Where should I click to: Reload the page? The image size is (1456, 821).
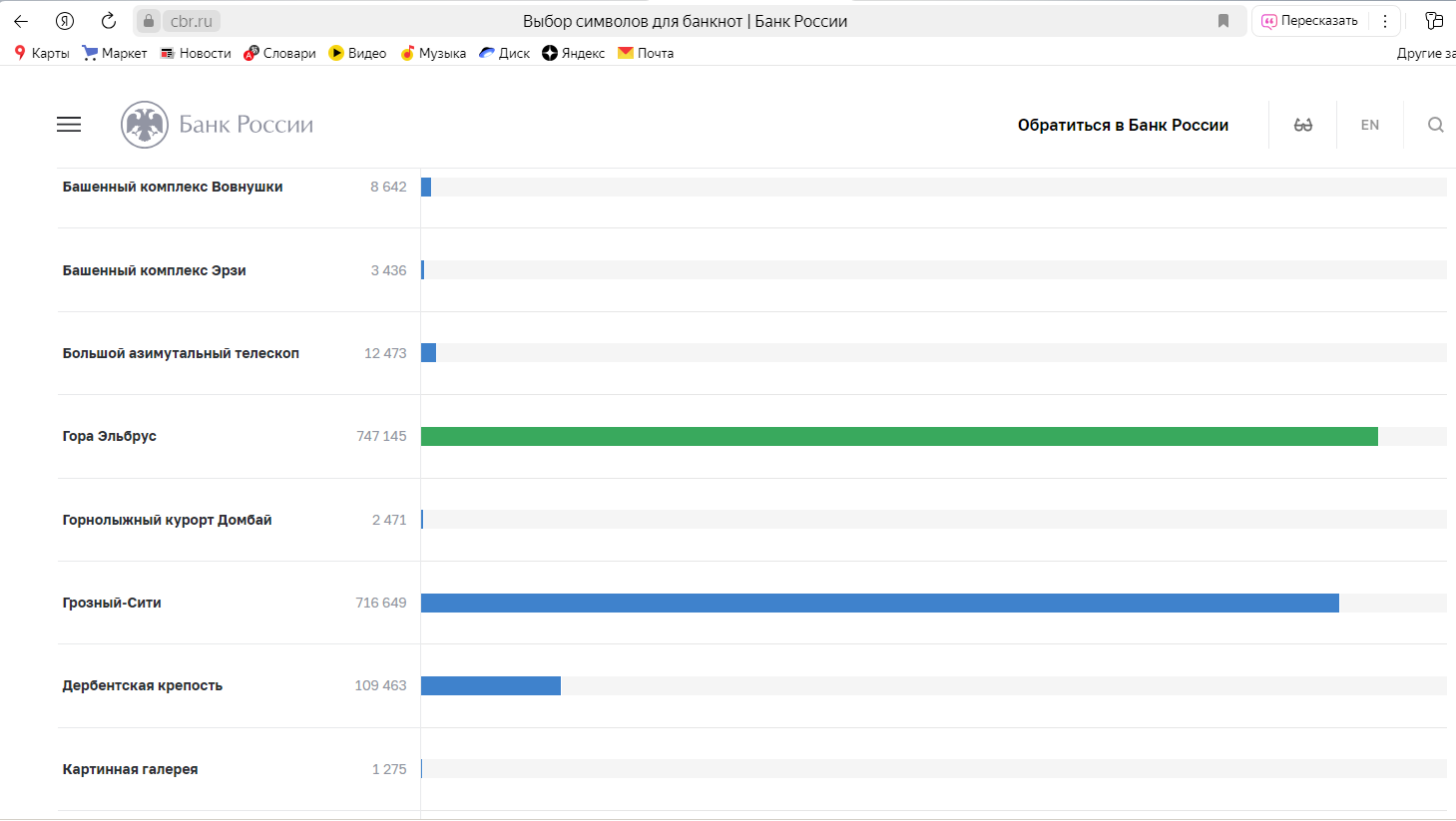(109, 21)
